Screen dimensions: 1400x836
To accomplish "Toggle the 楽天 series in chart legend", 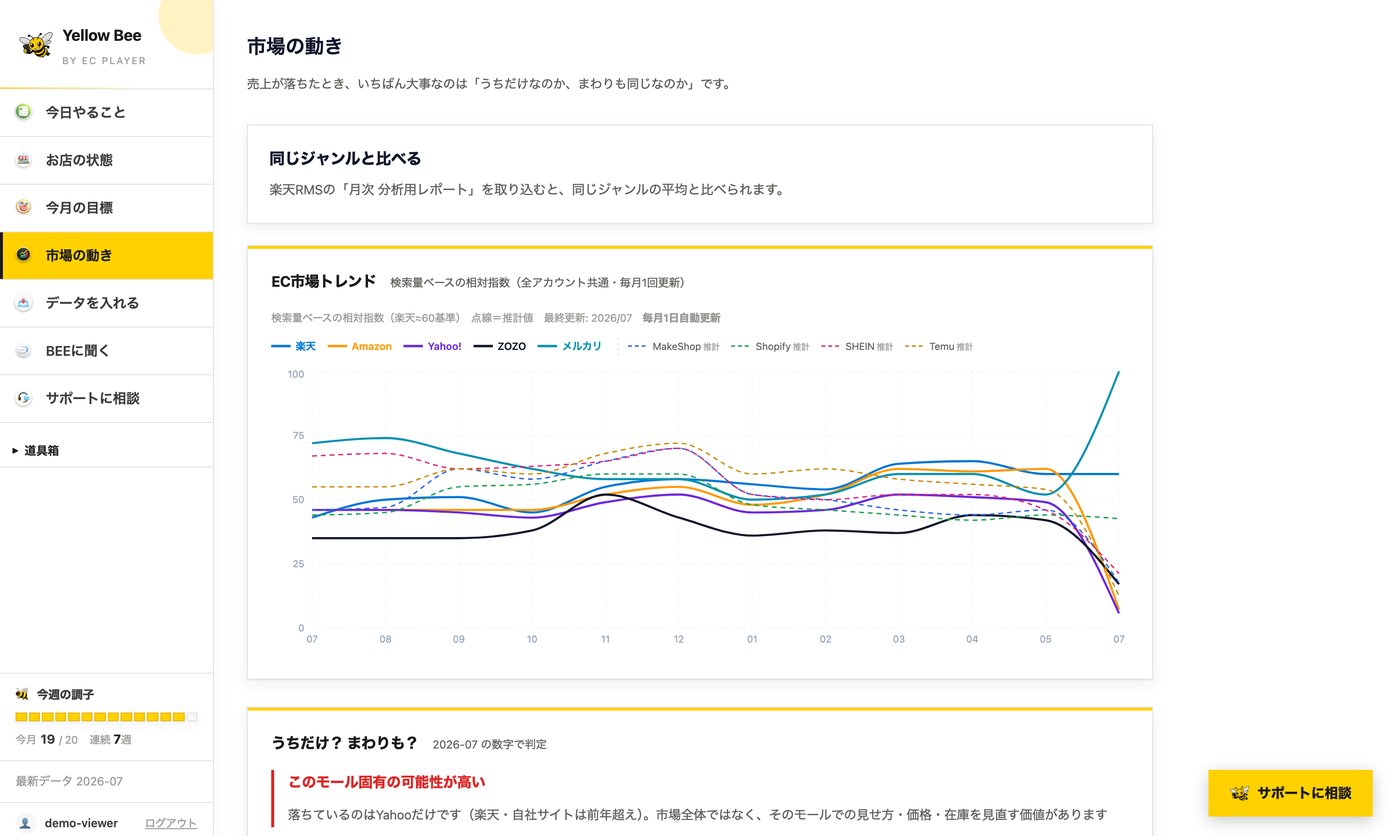I will pyautogui.click(x=294, y=346).
